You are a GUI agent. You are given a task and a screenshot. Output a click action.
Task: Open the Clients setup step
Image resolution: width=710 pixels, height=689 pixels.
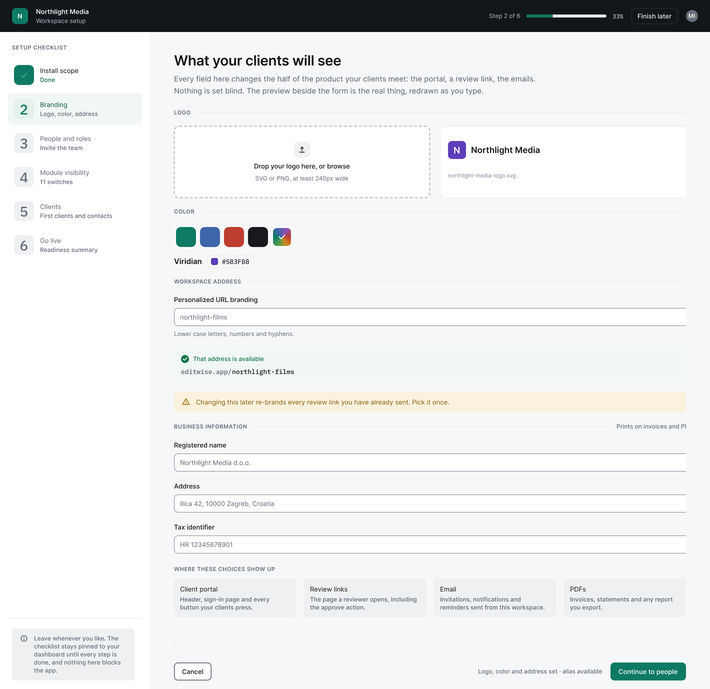pos(75,211)
